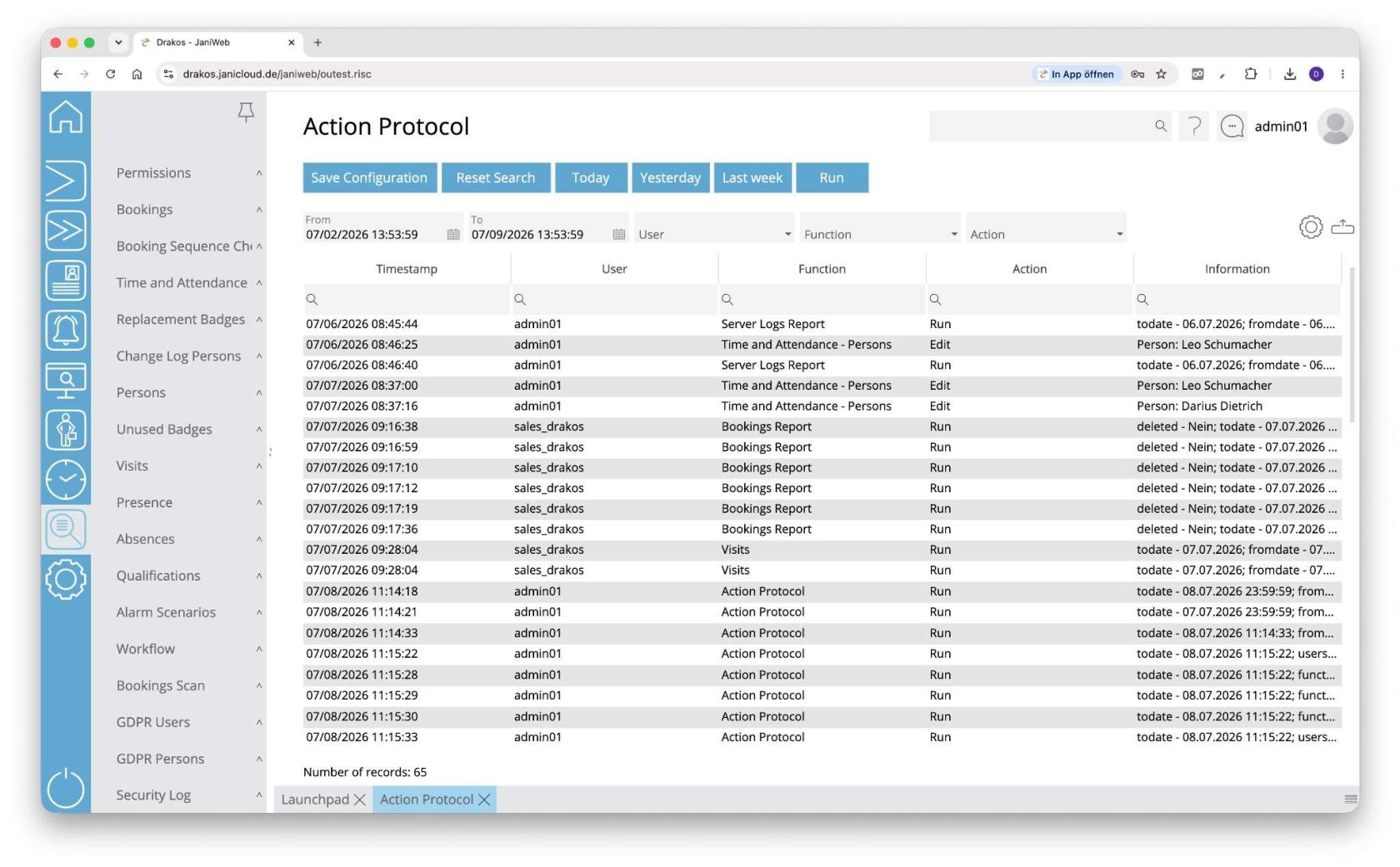Click the Reset Search button
This screenshot has height=867, width=1400.
coord(496,178)
